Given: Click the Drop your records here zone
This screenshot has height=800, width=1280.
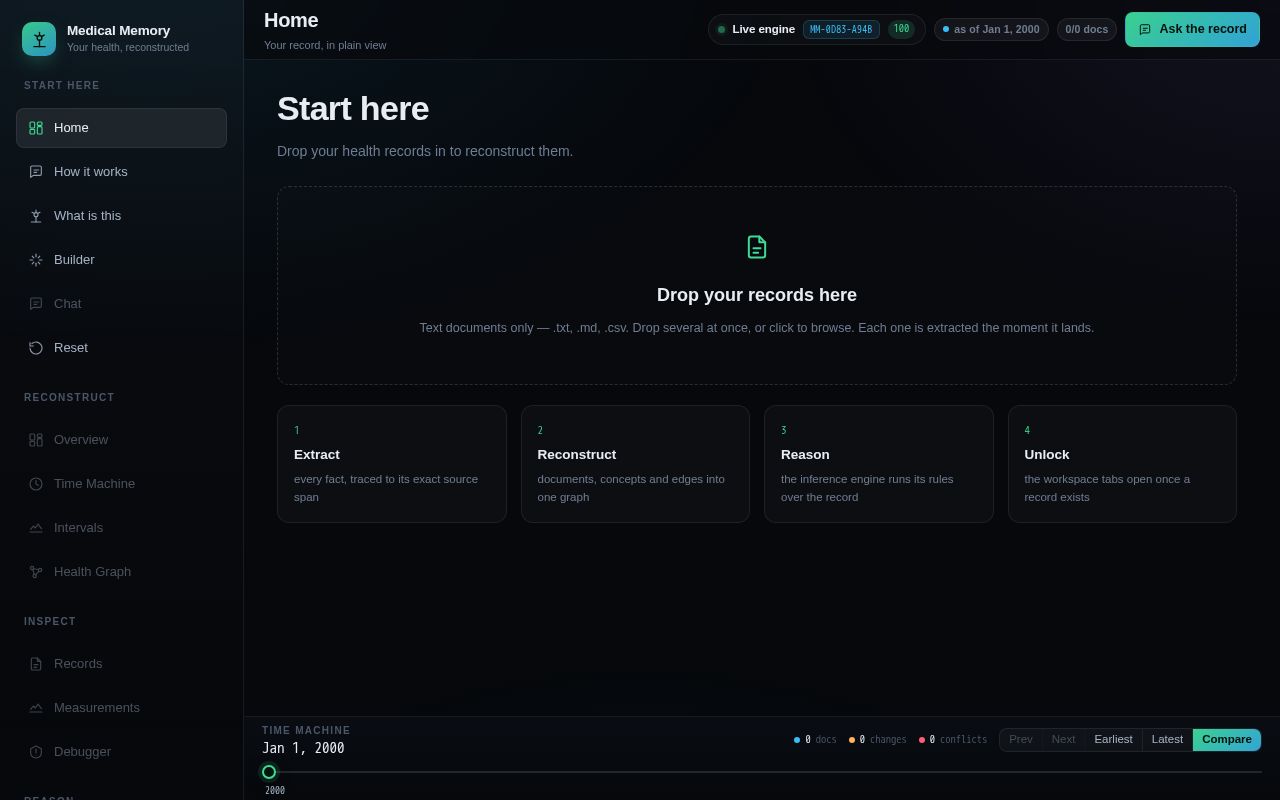Looking at the screenshot, I should pyautogui.click(x=757, y=286).
